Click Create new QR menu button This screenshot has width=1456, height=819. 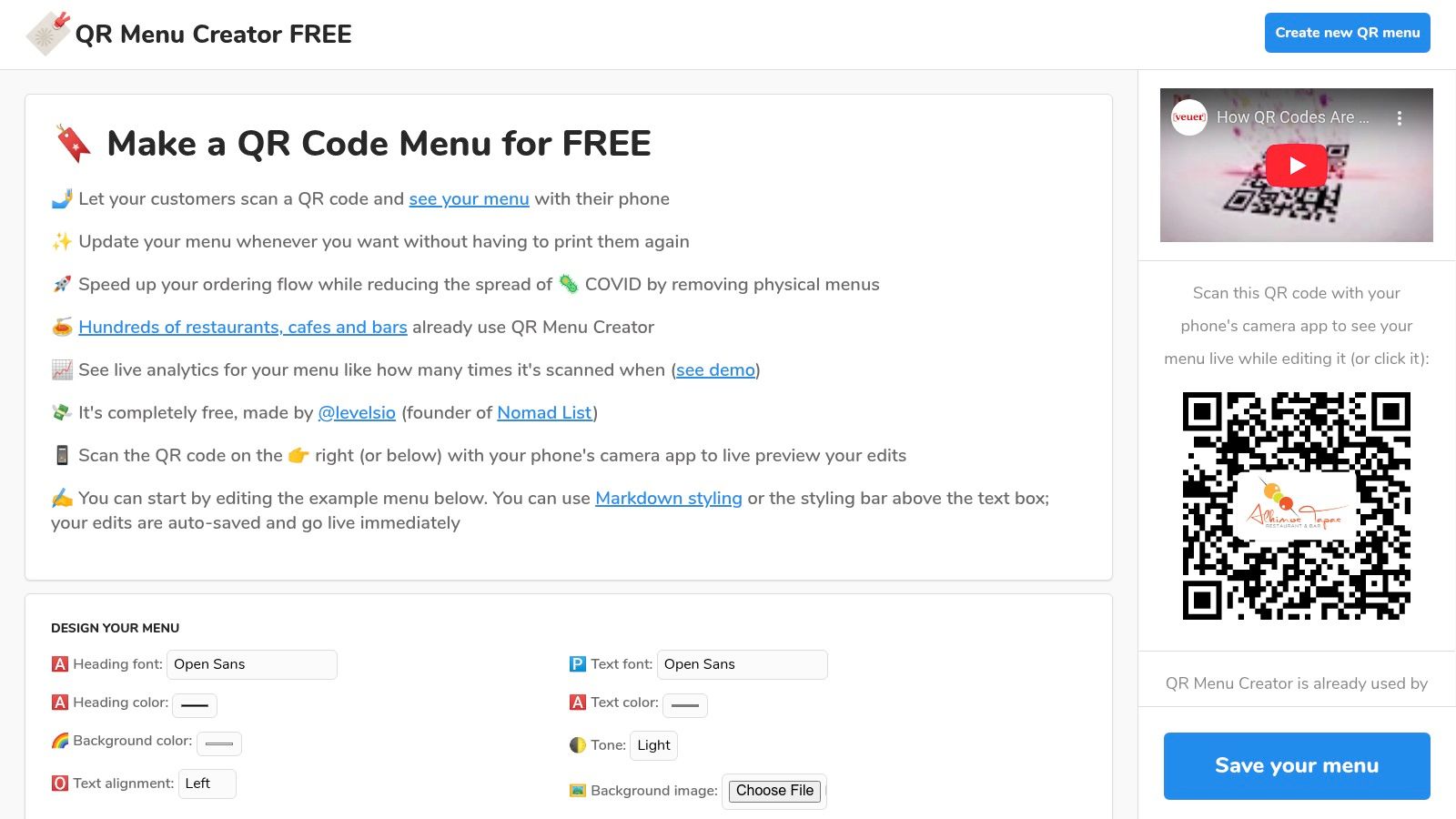click(x=1348, y=33)
